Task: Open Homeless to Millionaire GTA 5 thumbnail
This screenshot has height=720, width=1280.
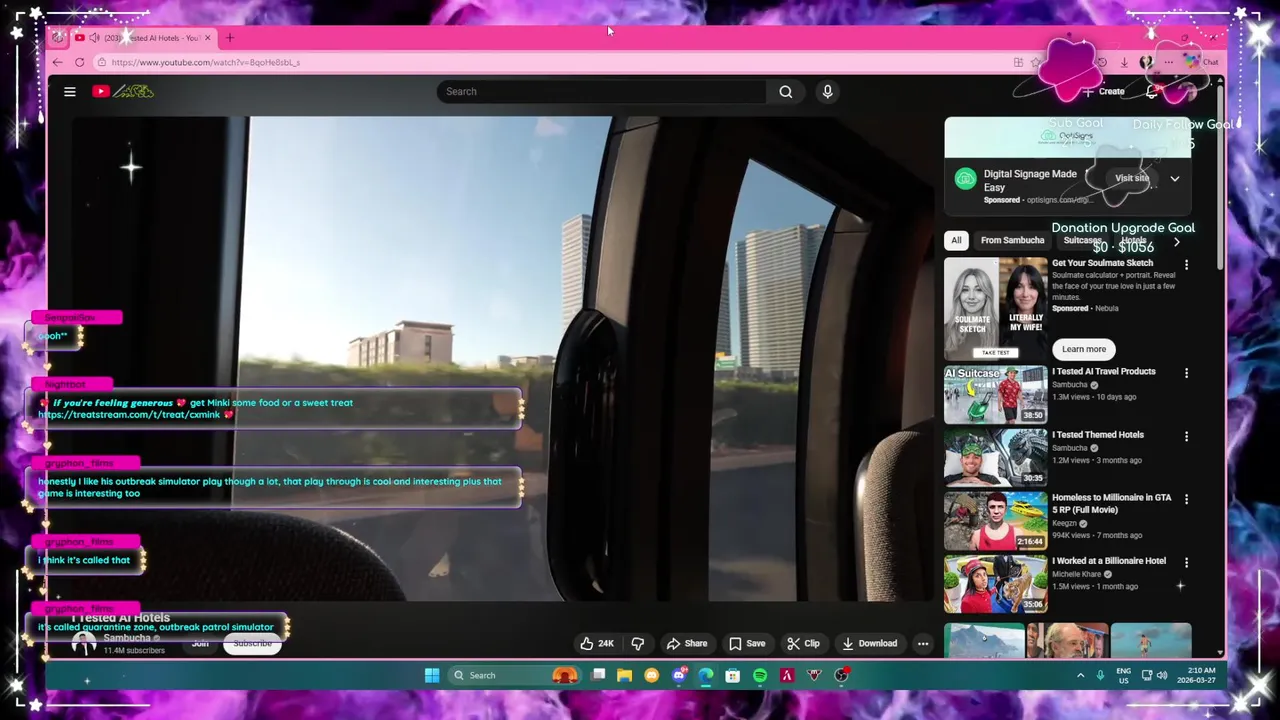Action: coord(996,520)
